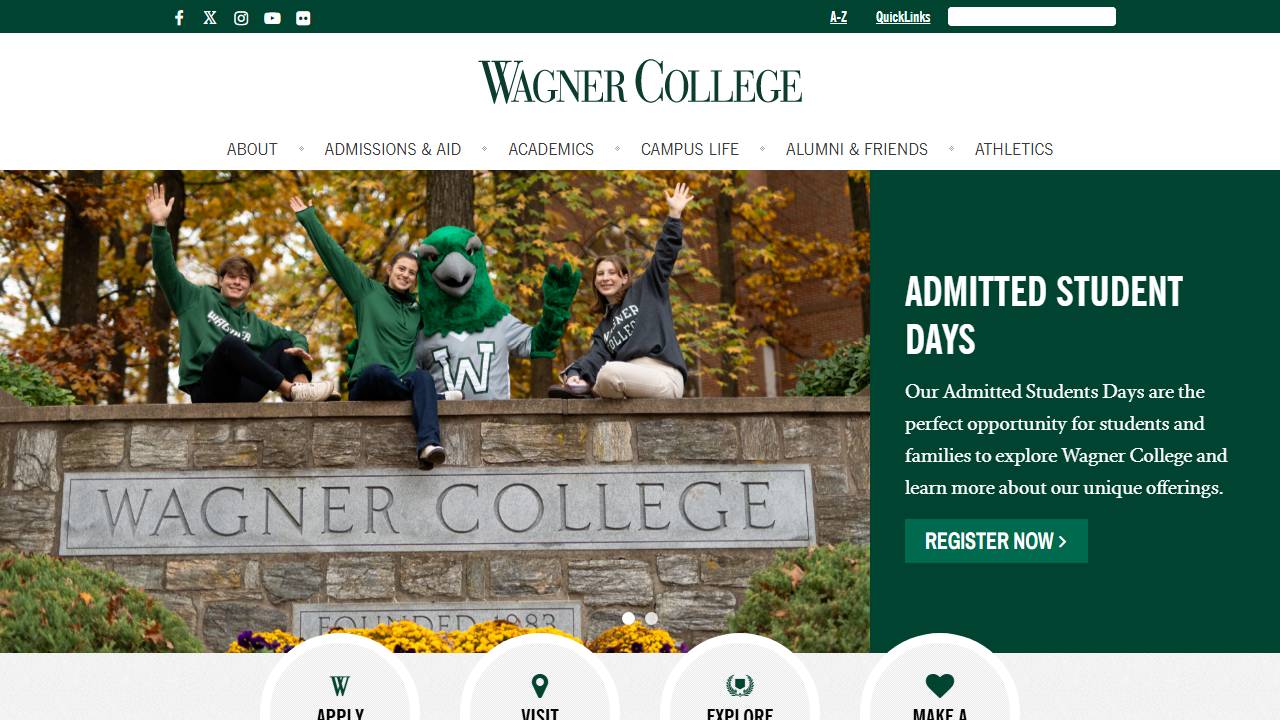This screenshot has height=720, width=1280.
Task: Open the Flickr social icon
Action: pyautogui.click(x=303, y=18)
